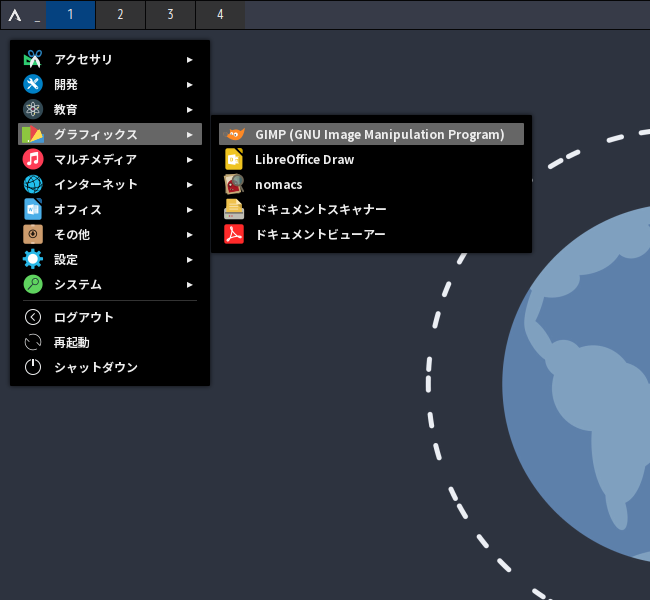Select 再起動 to restart
This screenshot has height=600, width=650.
point(72,342)
